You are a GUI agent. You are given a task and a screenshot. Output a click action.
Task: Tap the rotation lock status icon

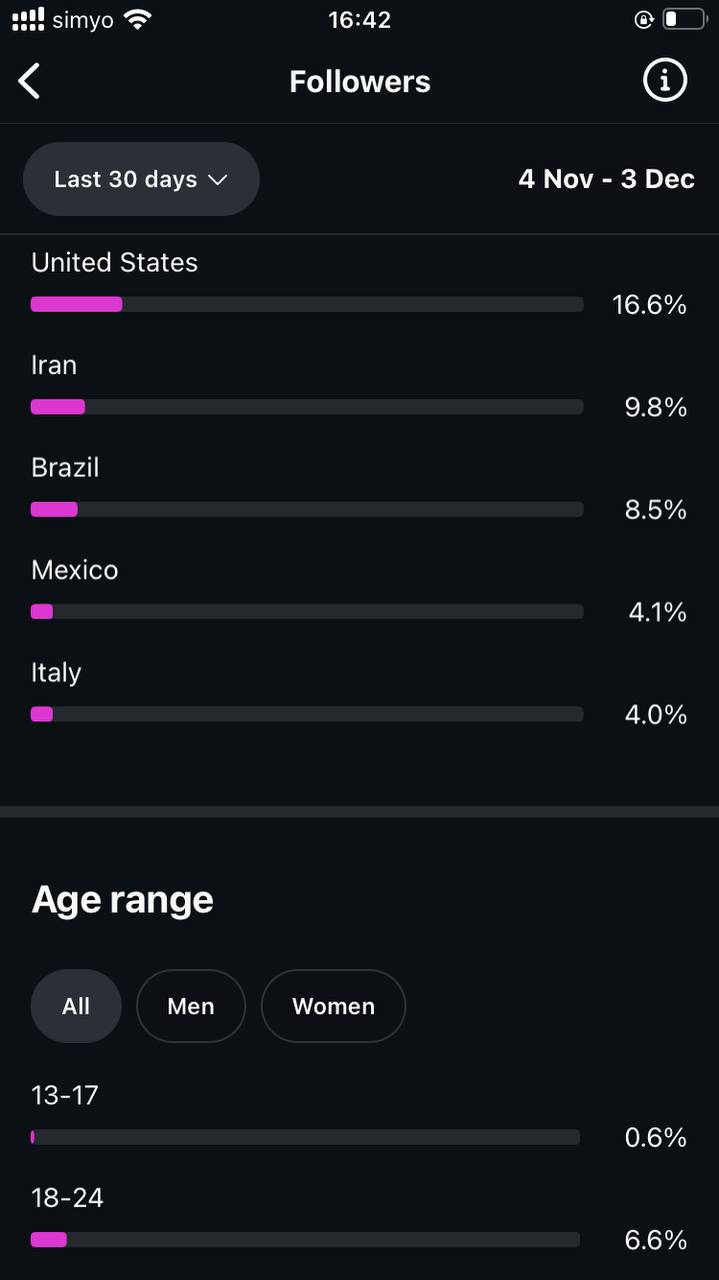pyautogui.click(x=644, y=19)
